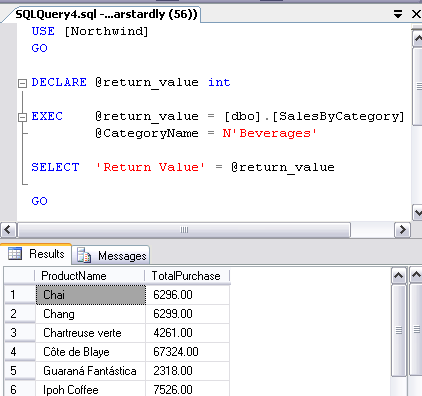Select the Côte de Blaye cell
Image resolution: width=422 pixels, height=396 pixels.
[91, 352]
